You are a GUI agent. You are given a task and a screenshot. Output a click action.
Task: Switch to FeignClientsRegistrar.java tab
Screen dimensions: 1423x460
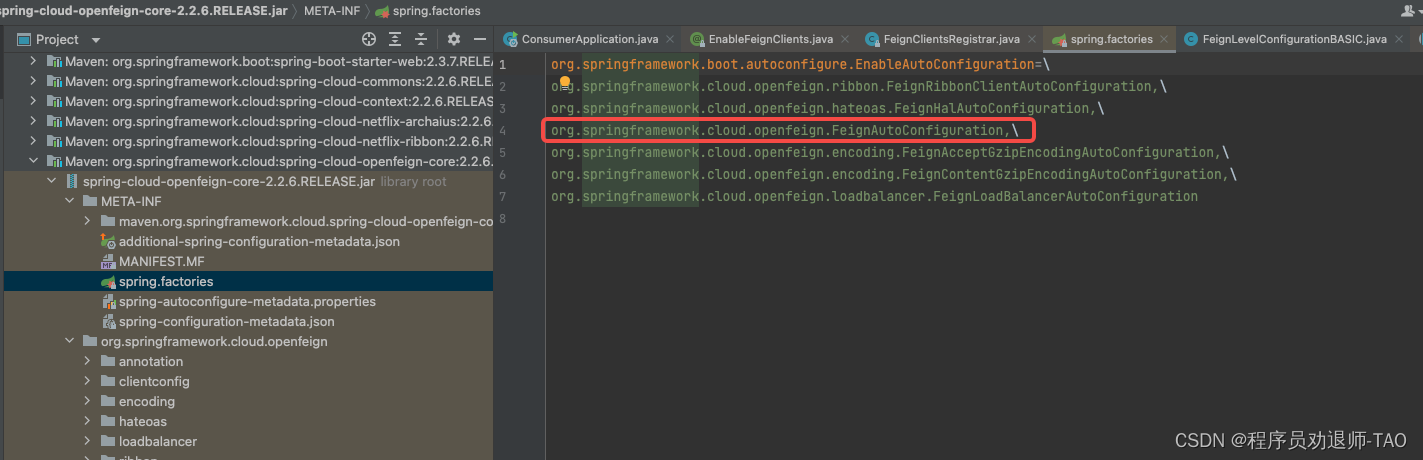(x=951, y=39)
